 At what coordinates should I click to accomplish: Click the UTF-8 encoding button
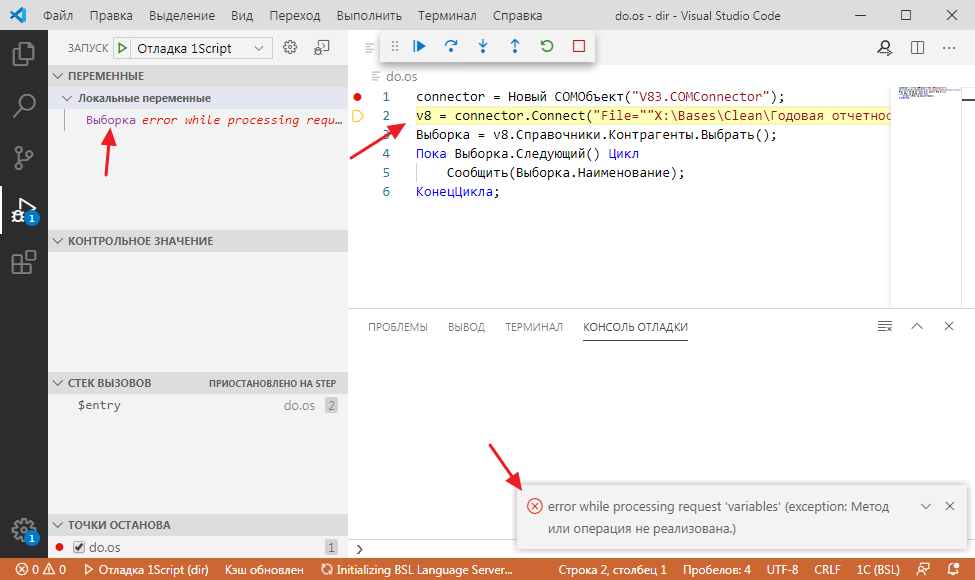tap(783, 568)
